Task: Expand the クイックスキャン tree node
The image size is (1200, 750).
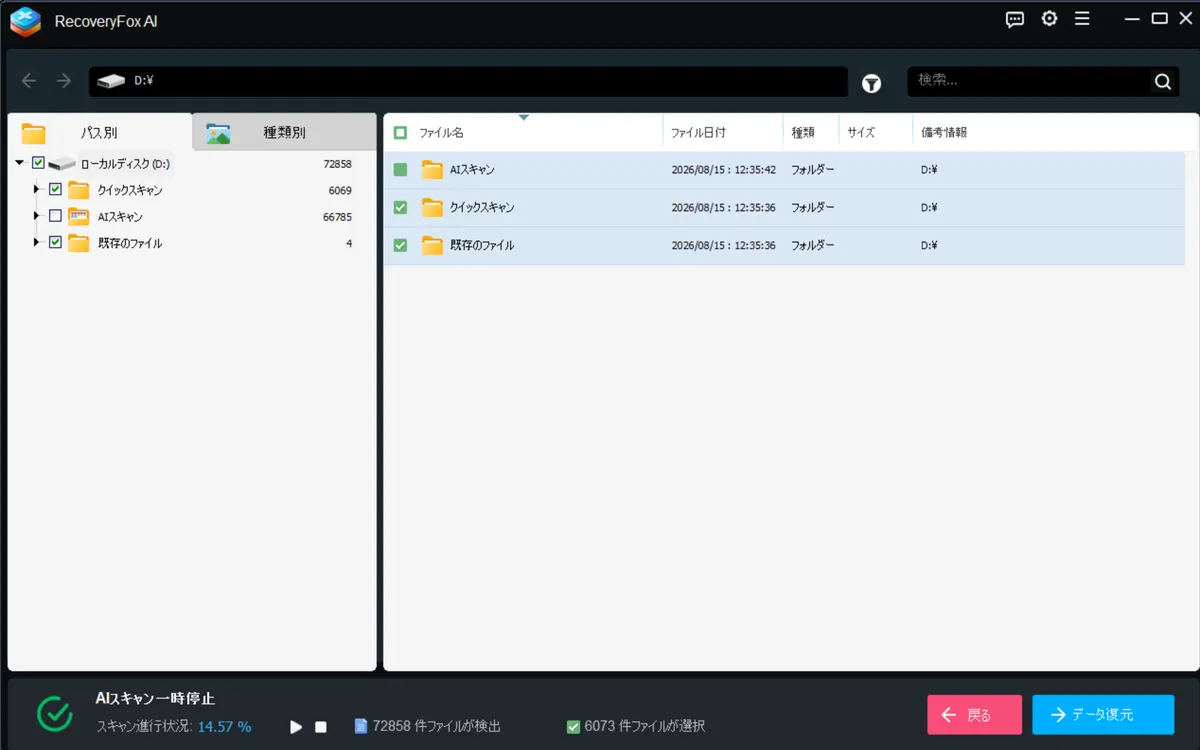Action: coord(37,189)
